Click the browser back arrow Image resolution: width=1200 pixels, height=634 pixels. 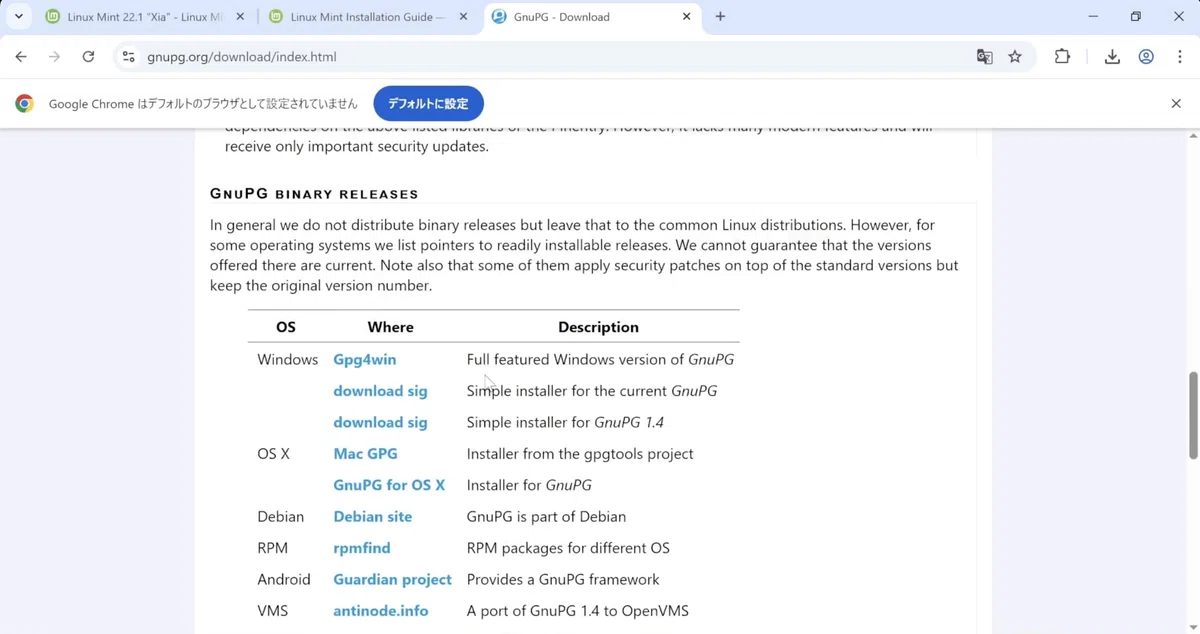coord(21,57)
